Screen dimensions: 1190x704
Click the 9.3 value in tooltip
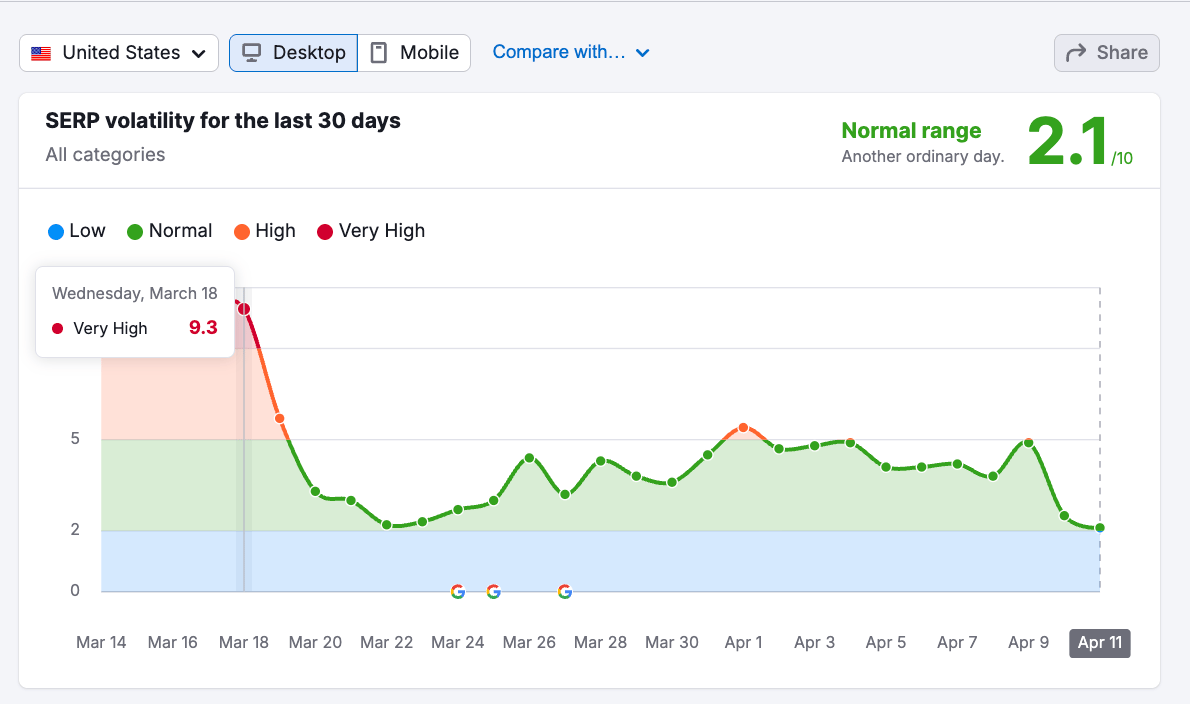coord(203,328)
